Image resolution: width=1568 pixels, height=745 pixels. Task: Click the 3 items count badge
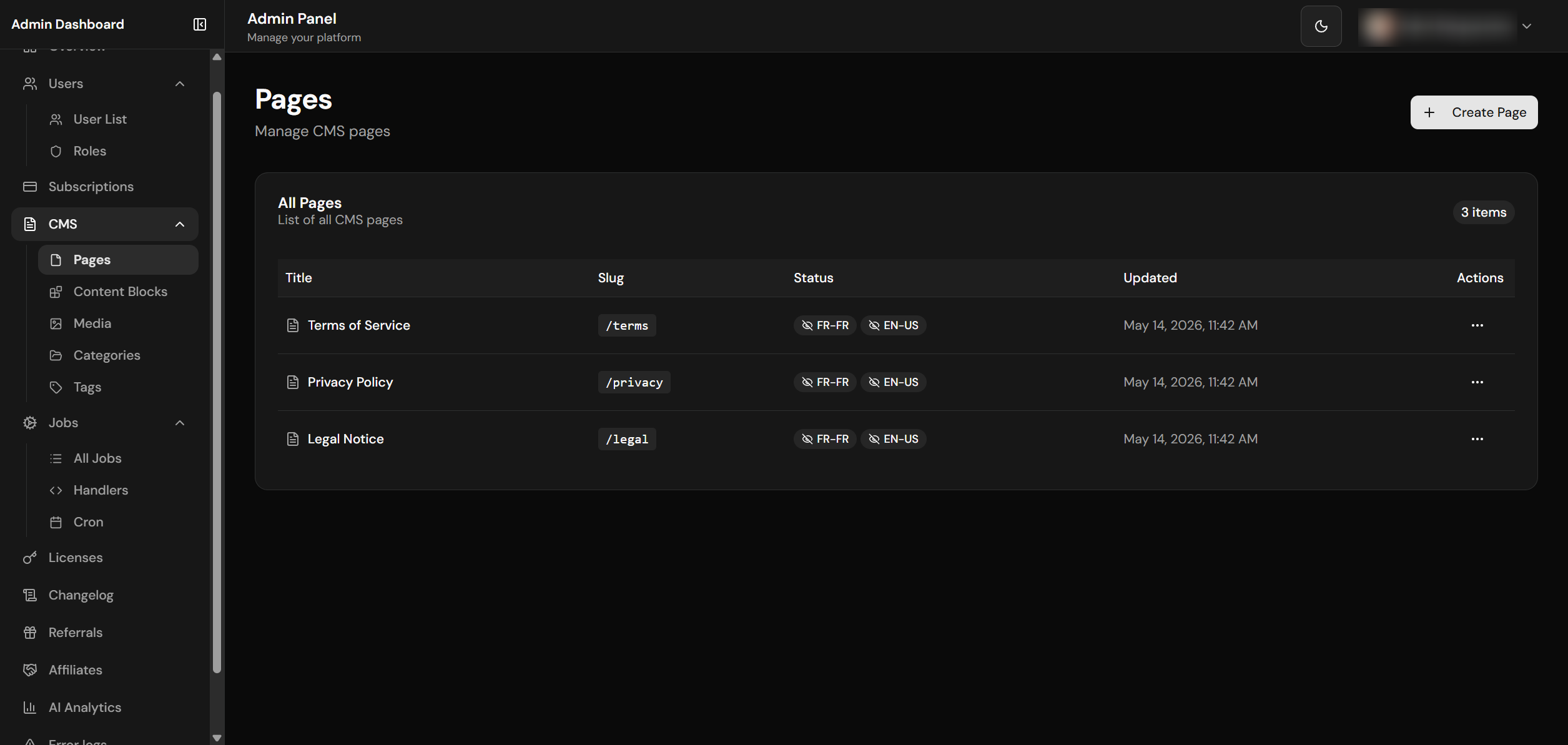pyautogui.click(x=1484, y=212)
